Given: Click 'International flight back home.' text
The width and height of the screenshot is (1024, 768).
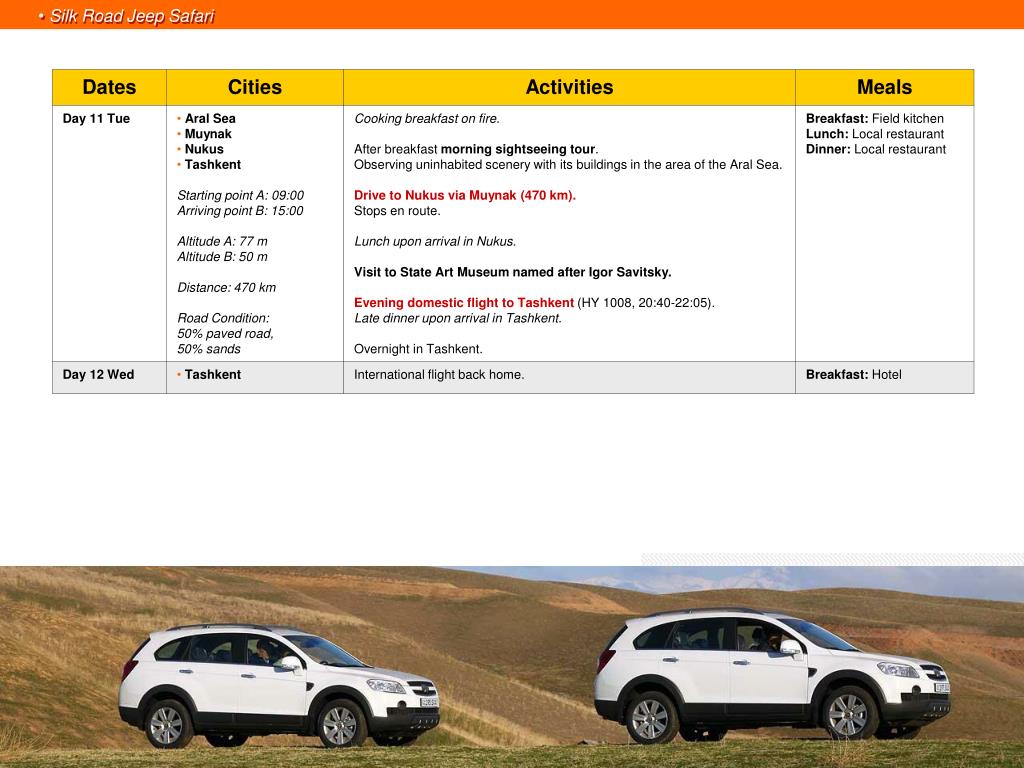Looking at the screenshot, I should [439, 374].
